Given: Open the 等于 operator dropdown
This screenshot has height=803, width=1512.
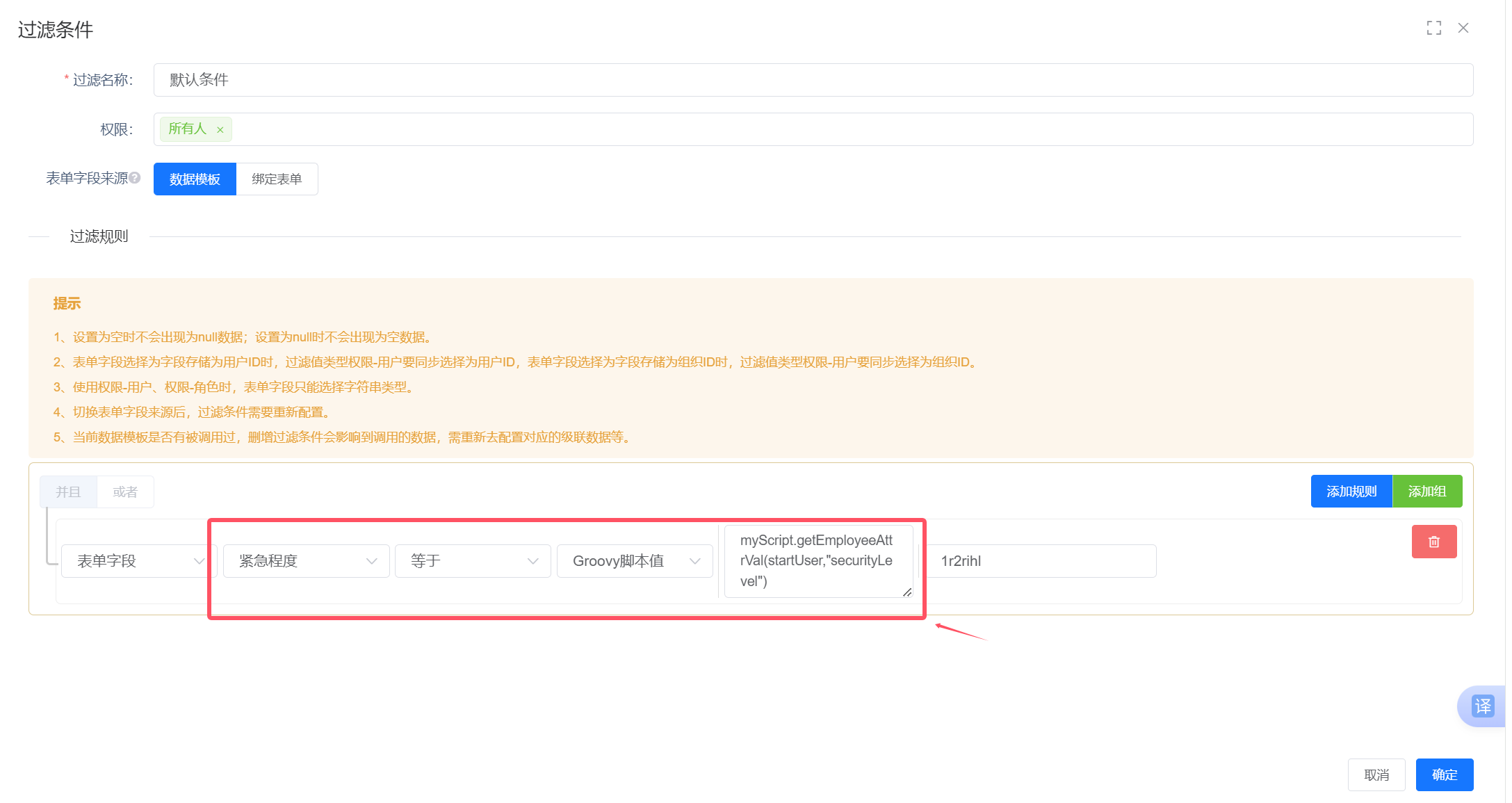Looking at the screenshot, I should point(473,561).
